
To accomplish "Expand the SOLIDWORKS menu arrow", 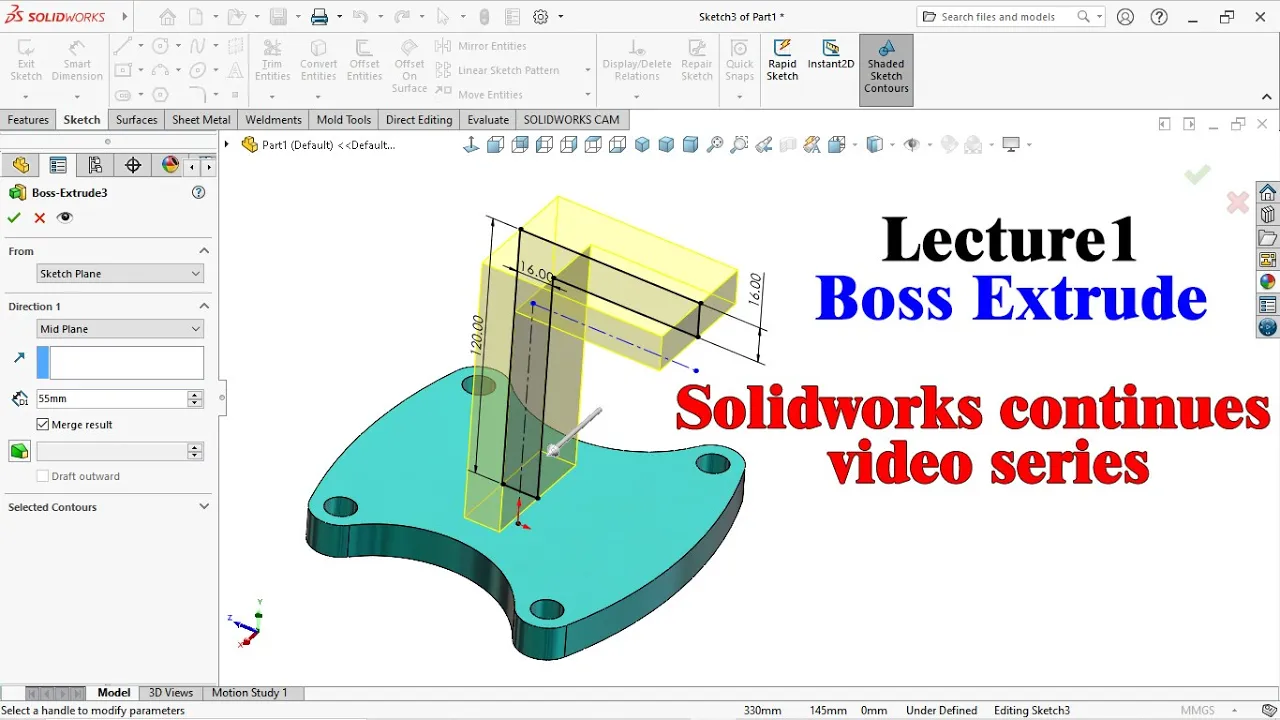I will (x=124, y=16).
